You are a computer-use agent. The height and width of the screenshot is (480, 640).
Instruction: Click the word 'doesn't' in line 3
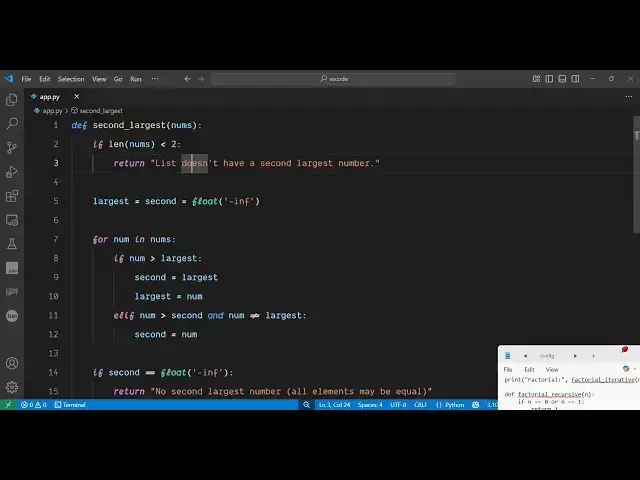pyautogui.click(x=200, y=163)
